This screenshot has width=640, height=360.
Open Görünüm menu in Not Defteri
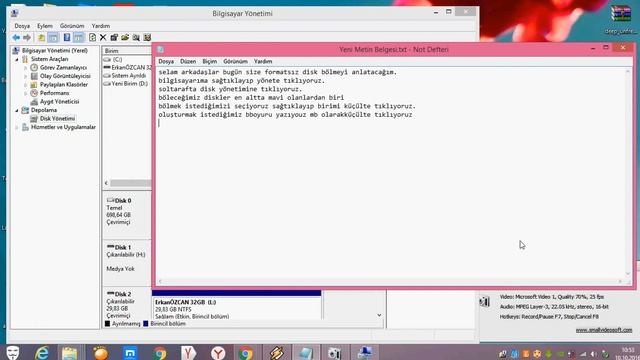point(236,61)
